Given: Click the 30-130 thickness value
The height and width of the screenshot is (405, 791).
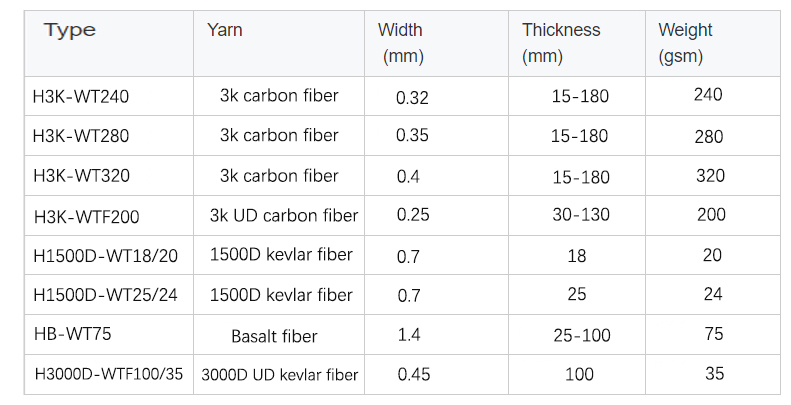Looking at the screenshot, I should point(580,215).
